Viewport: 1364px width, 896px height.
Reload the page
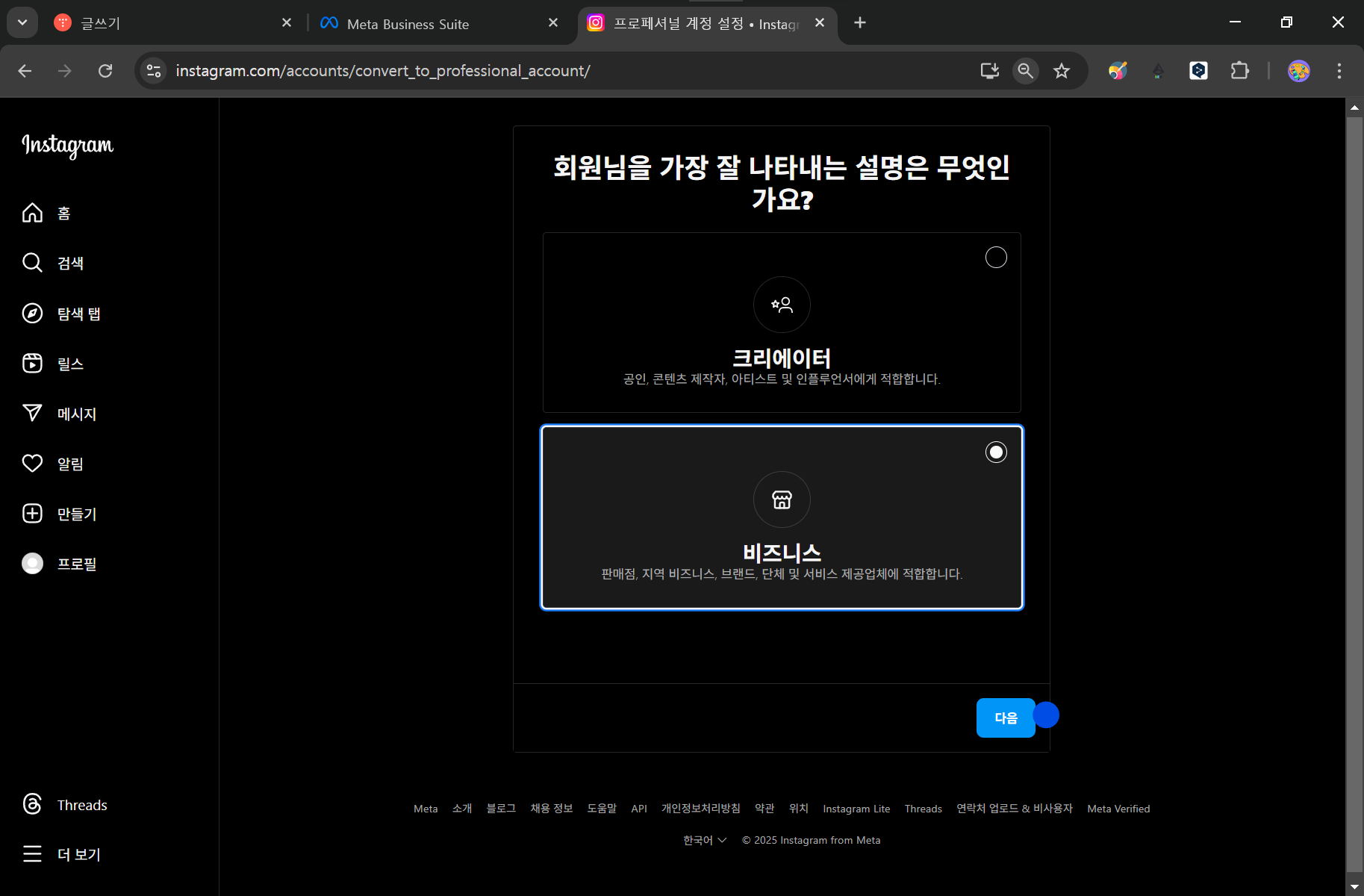105,71
